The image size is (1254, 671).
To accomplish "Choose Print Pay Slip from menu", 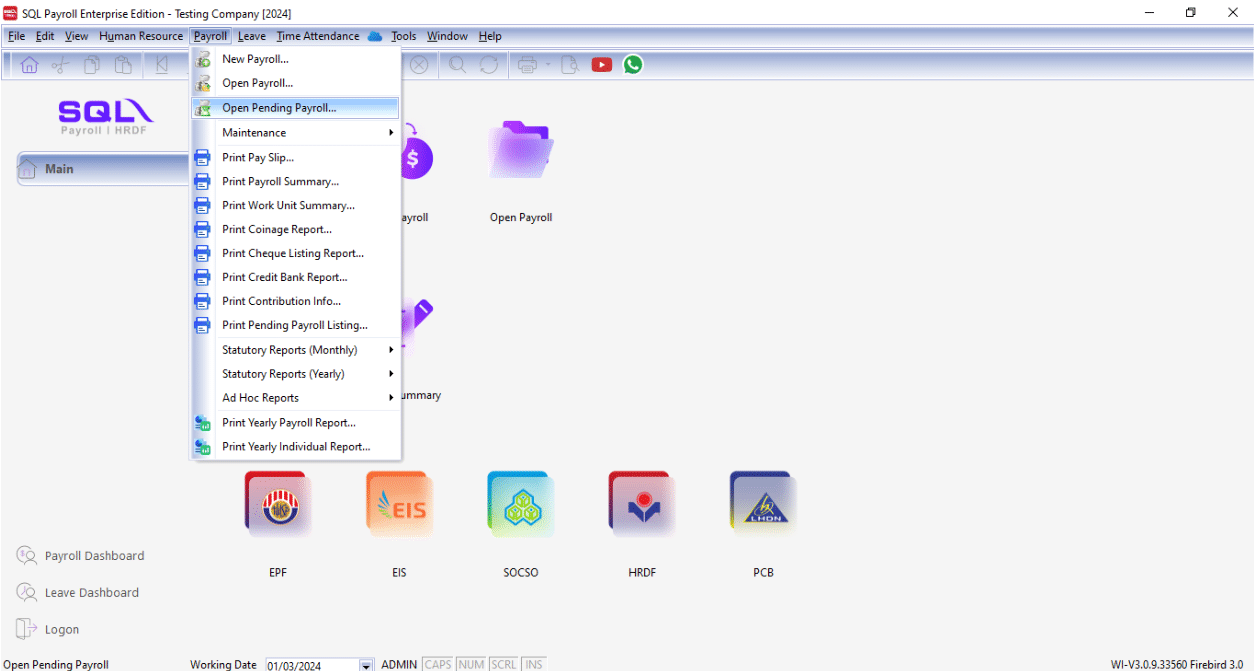I will pyautogui.click(x=258, y=158).
